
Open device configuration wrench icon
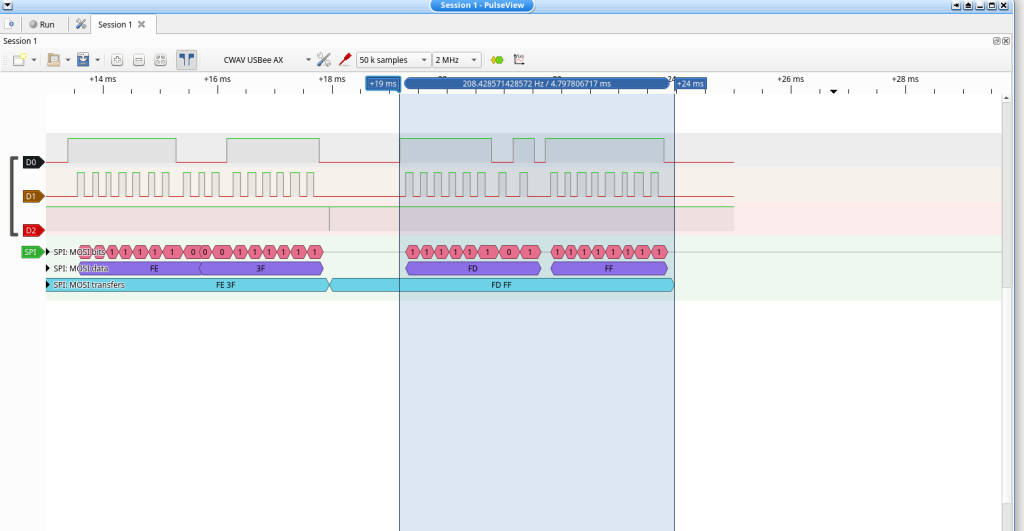(x=323, y=60)
